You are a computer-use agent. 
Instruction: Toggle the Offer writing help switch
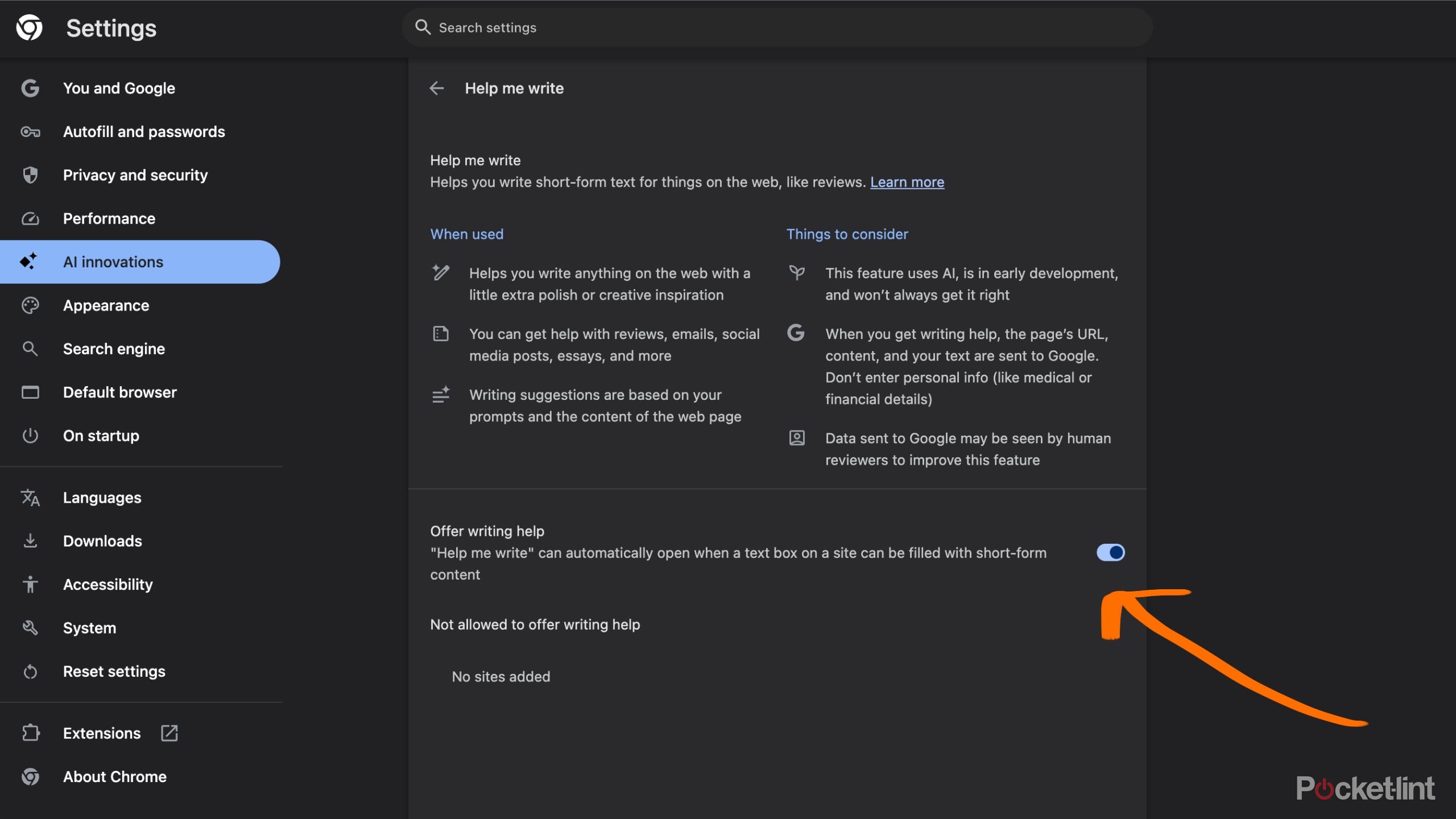coord(1110,552)
